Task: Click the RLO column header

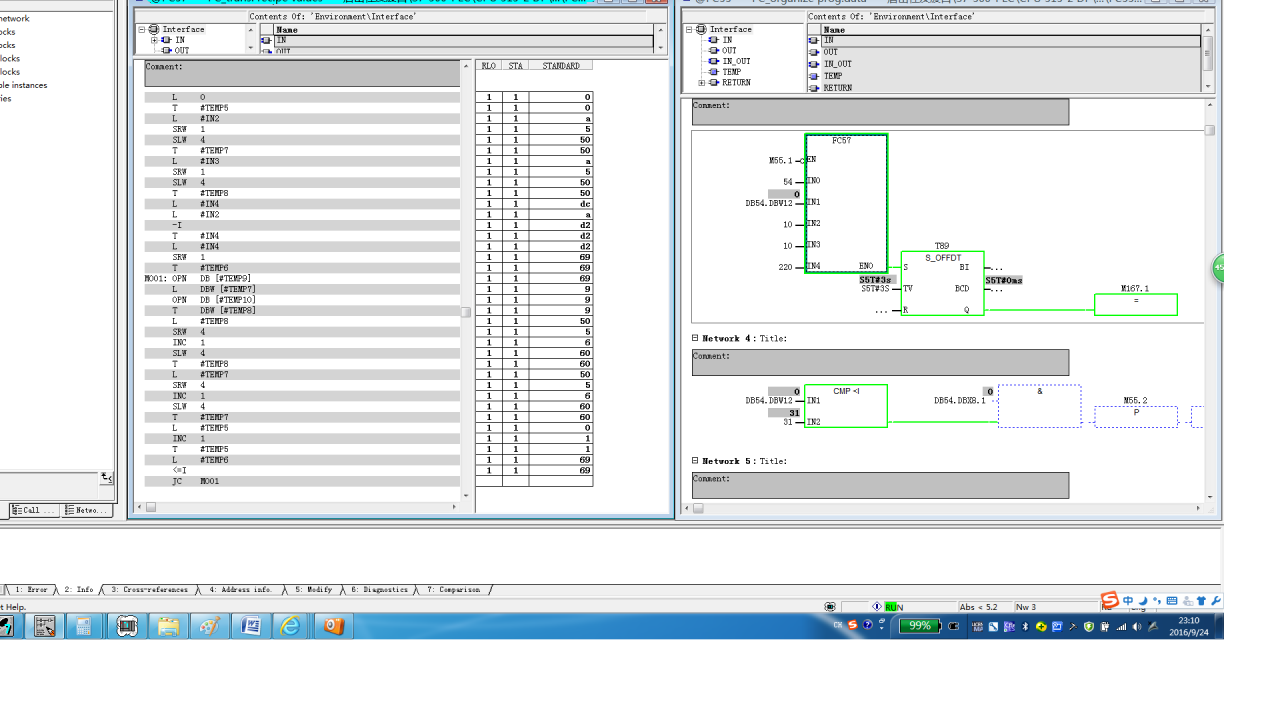Action: click(x=489, y=66)
